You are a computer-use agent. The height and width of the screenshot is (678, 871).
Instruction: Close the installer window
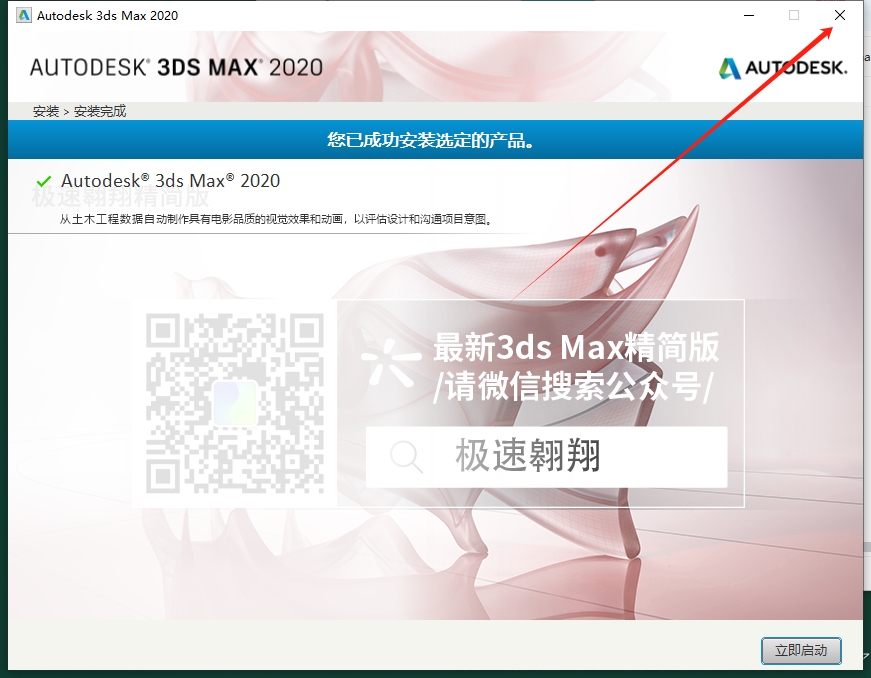839,15
